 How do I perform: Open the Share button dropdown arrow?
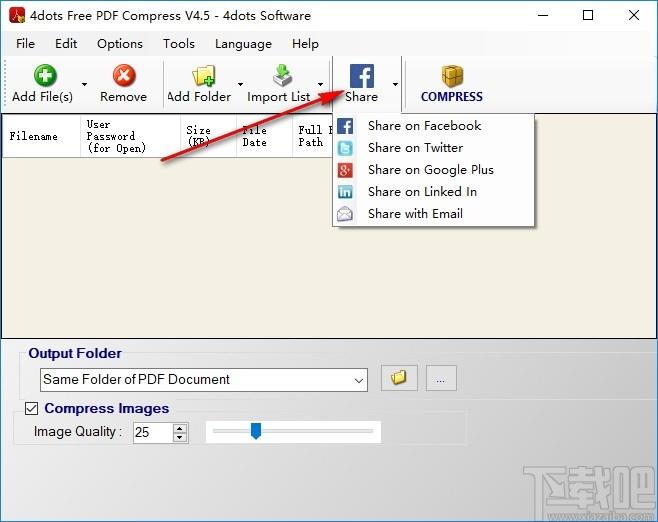(395, 85)
